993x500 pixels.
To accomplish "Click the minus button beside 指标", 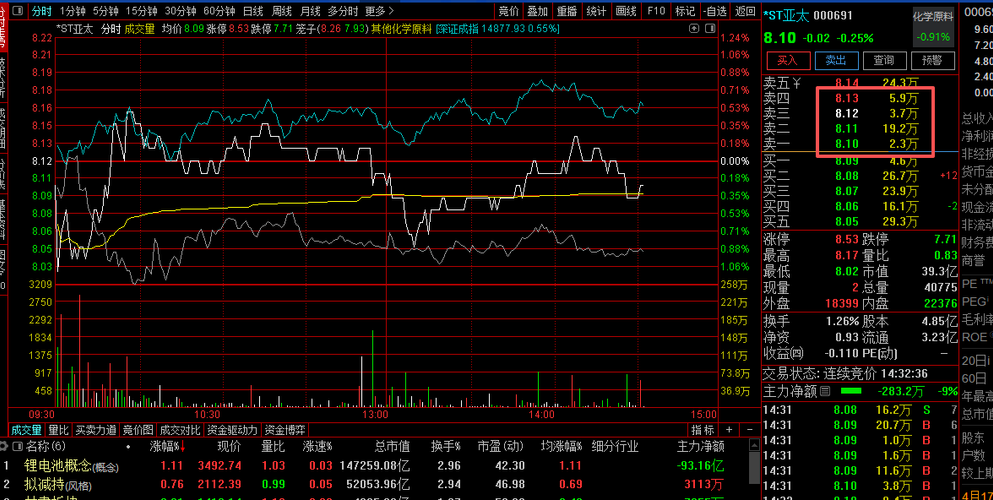I will pos(750,430).
